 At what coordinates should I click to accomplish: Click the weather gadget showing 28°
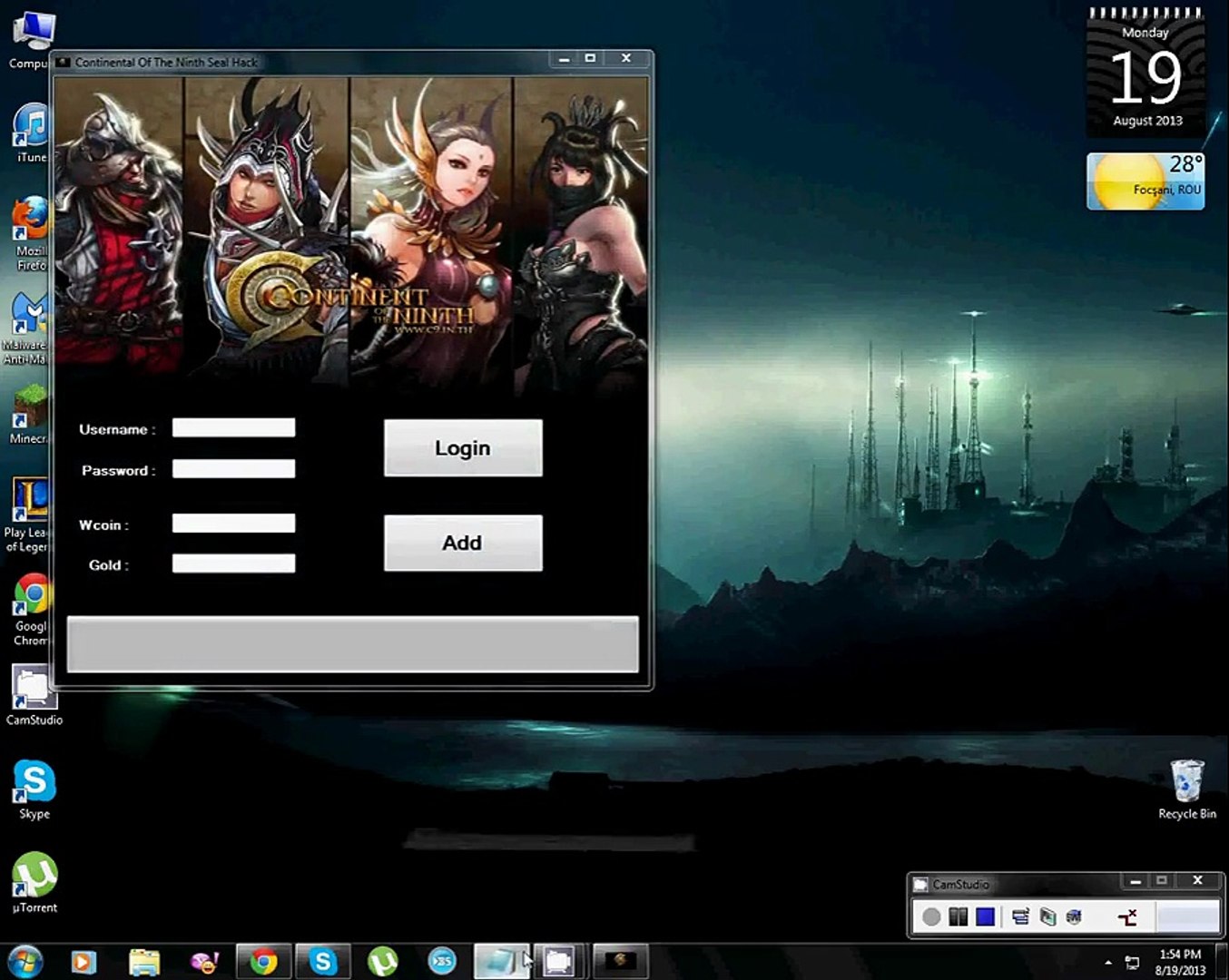click(x=1145, y=181)
